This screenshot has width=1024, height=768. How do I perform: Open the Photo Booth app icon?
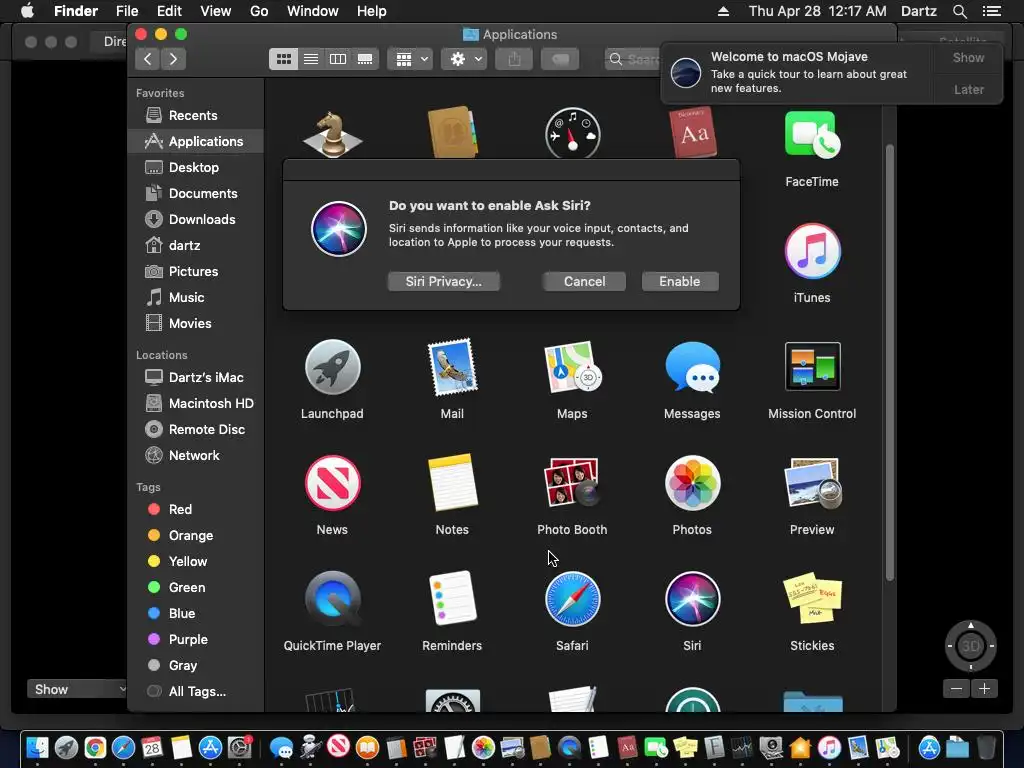click(x=572, y=483)
